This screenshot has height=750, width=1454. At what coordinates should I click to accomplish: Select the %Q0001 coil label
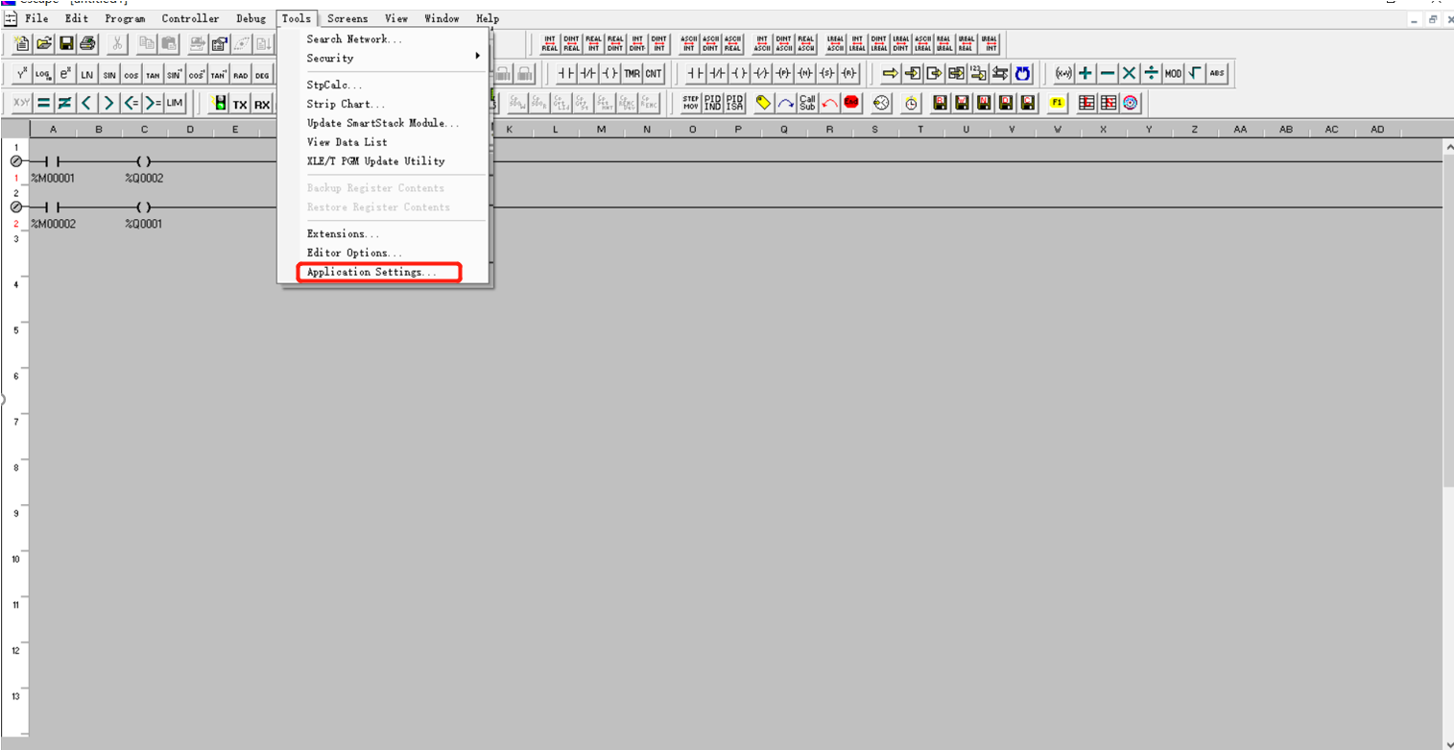[144, 224]
